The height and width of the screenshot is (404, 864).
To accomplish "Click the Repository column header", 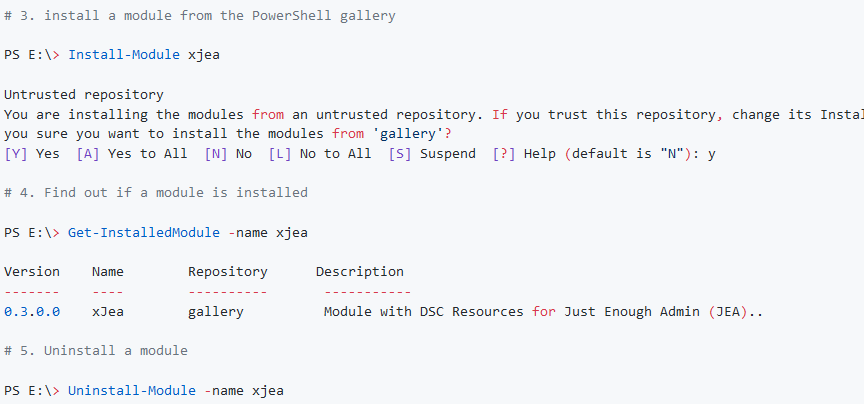I will click(228, 272).
